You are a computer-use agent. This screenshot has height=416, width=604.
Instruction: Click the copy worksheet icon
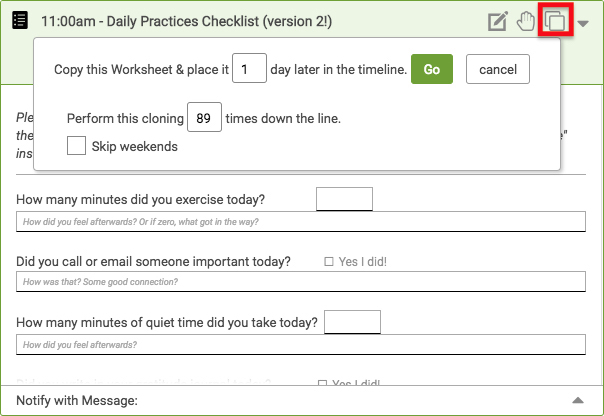point(555,20)
